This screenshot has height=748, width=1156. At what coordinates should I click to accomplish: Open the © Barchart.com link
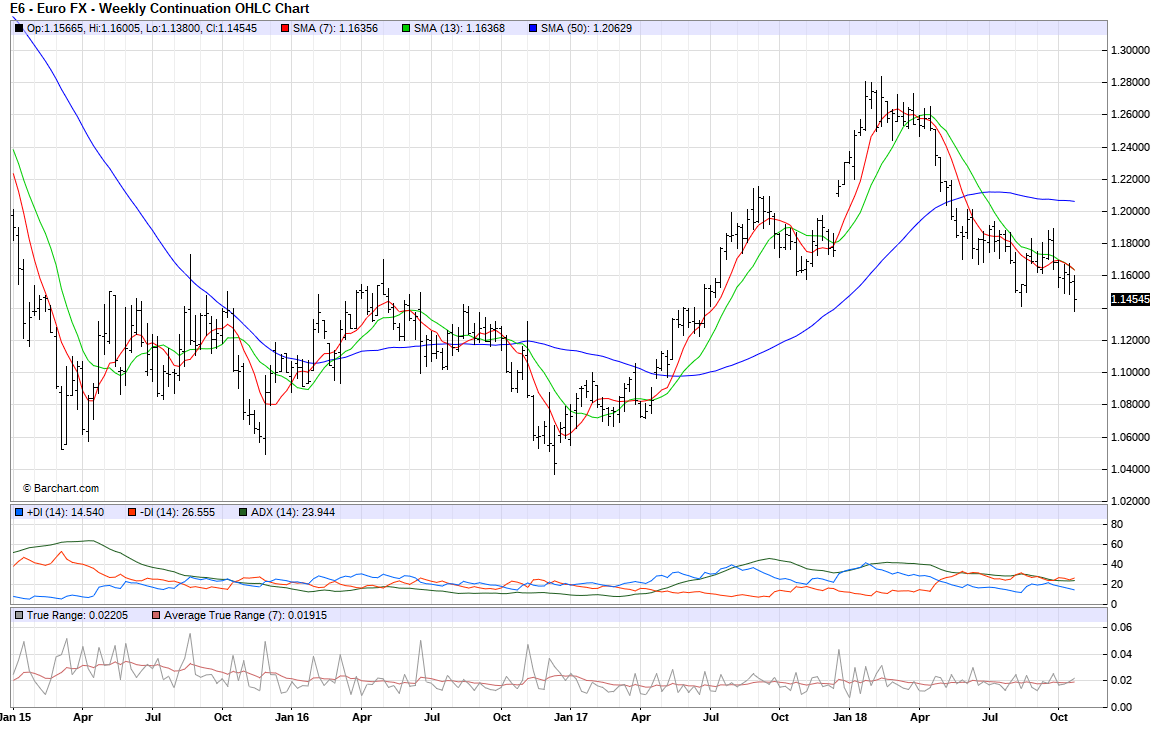[x=61, y=488]
